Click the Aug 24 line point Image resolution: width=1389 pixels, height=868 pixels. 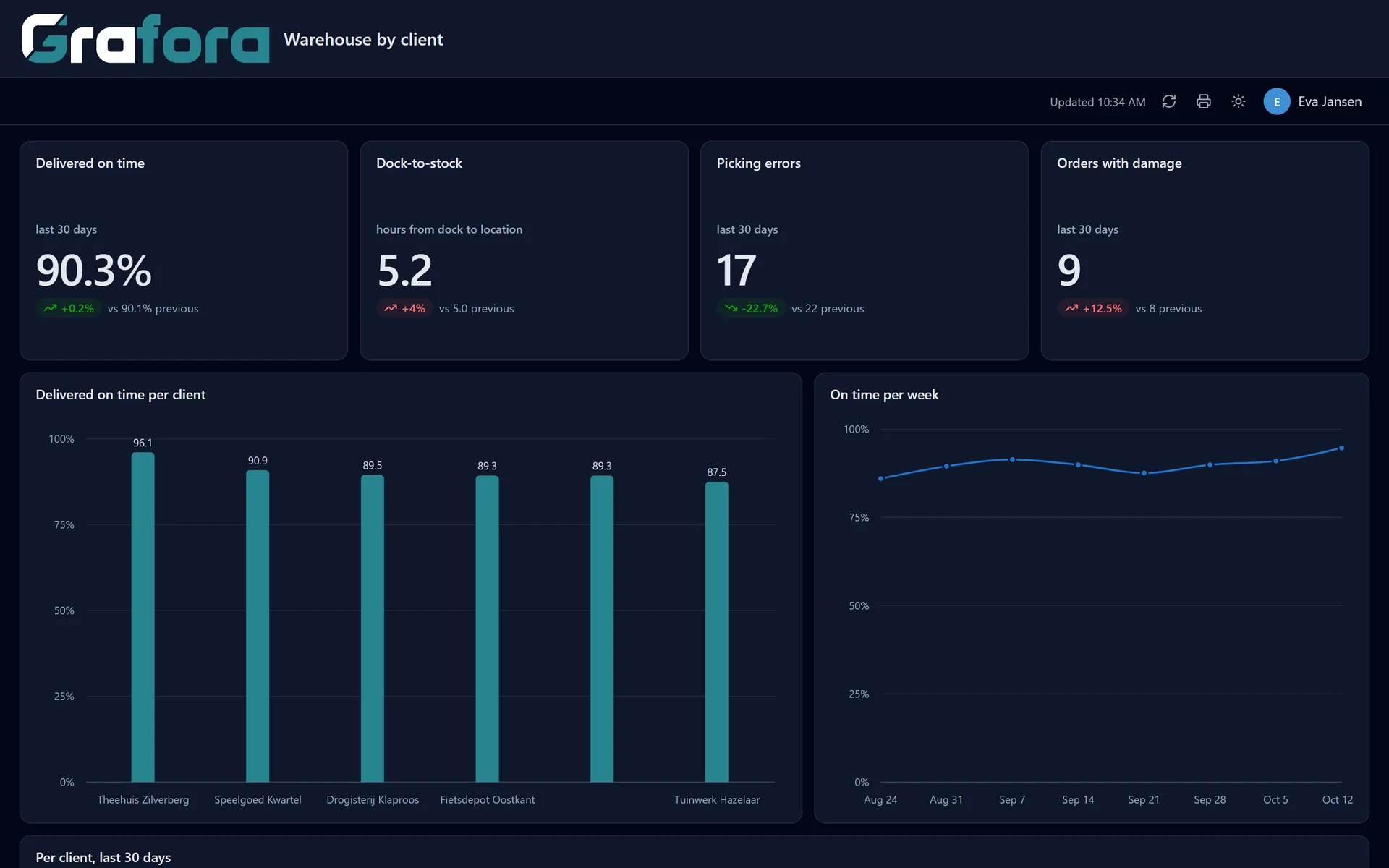[x=880, y=479]
